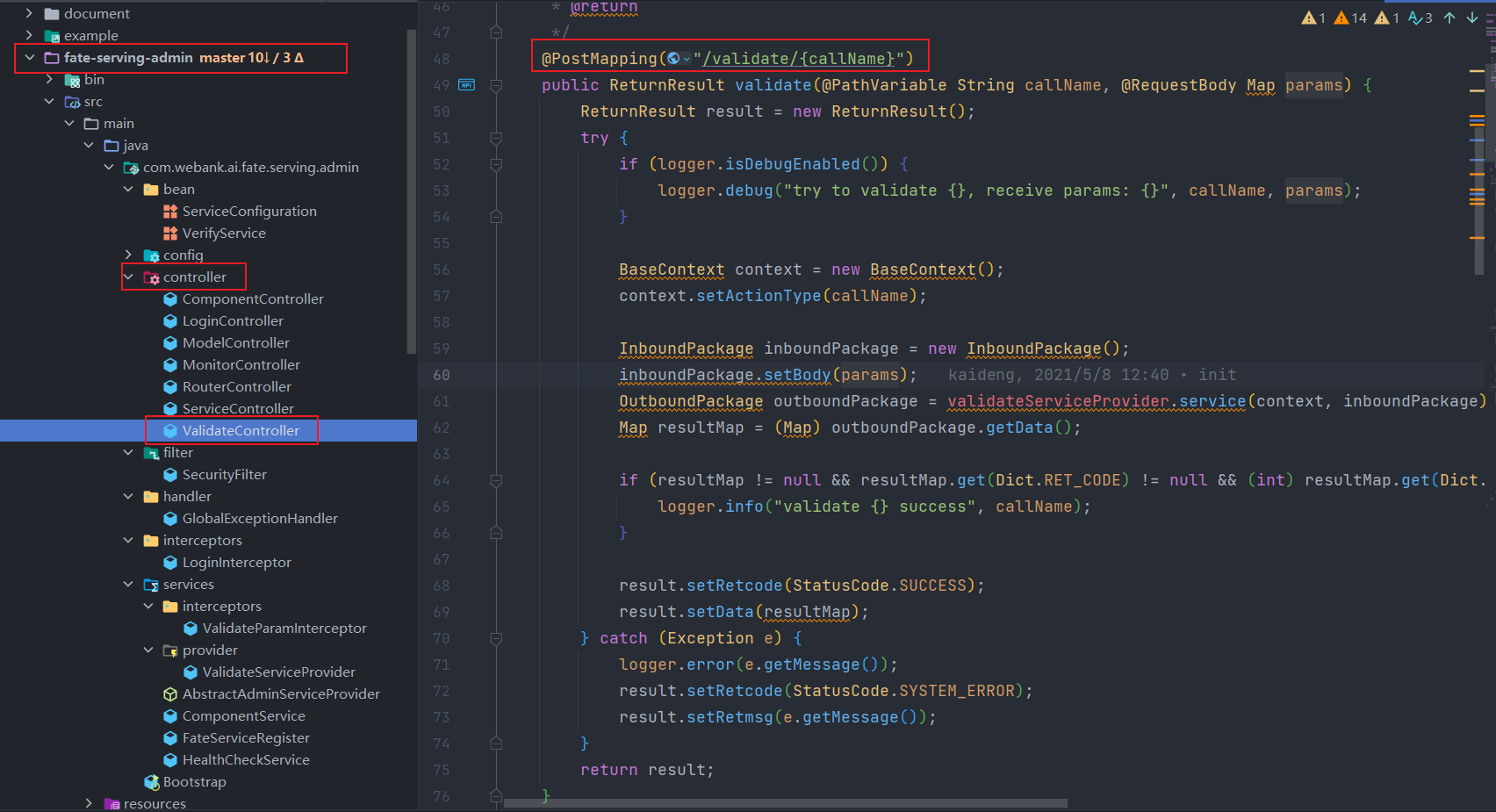Open HealthCheckService file

pos(246,760)
